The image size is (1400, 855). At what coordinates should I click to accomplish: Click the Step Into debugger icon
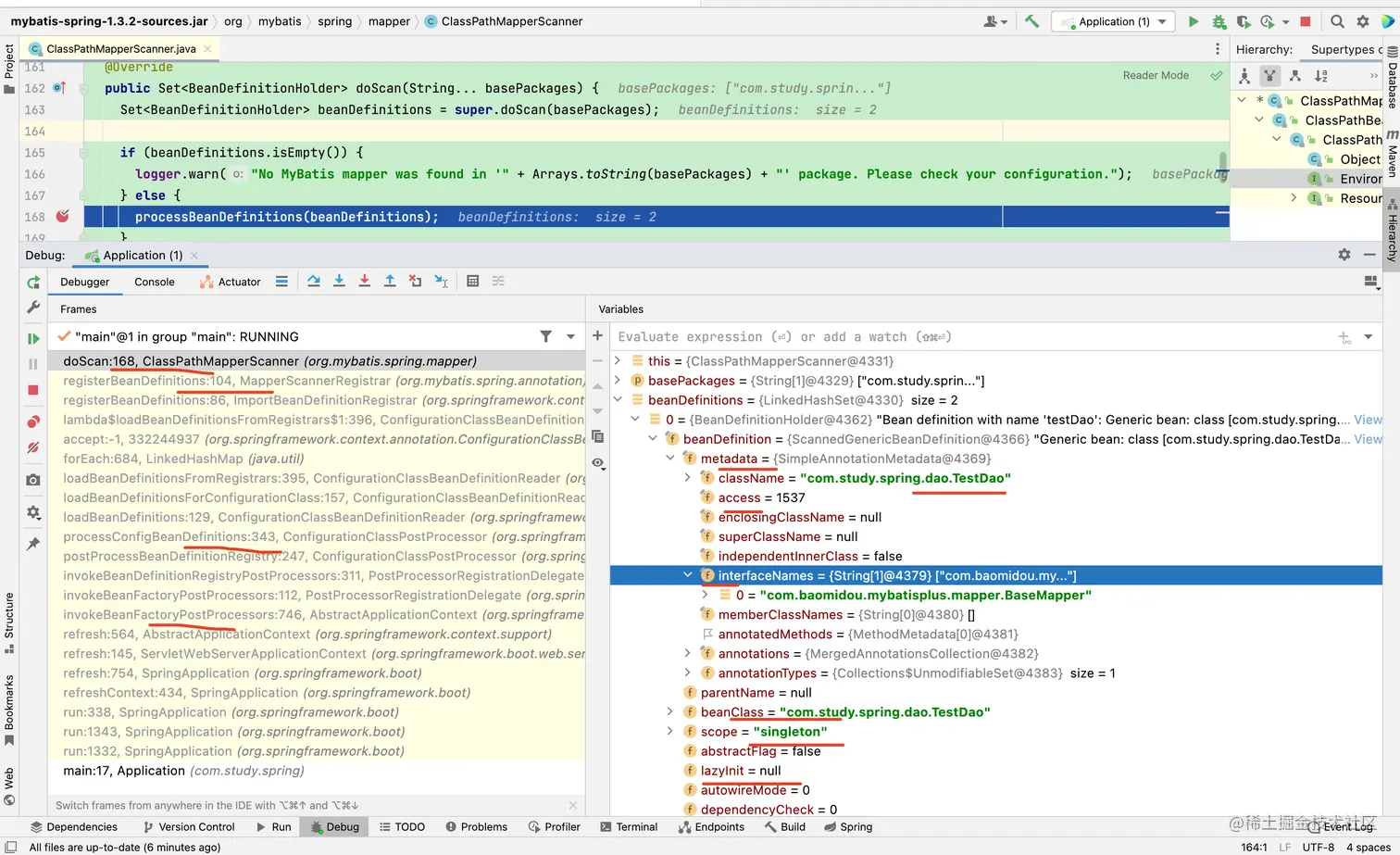pos(339,282)
